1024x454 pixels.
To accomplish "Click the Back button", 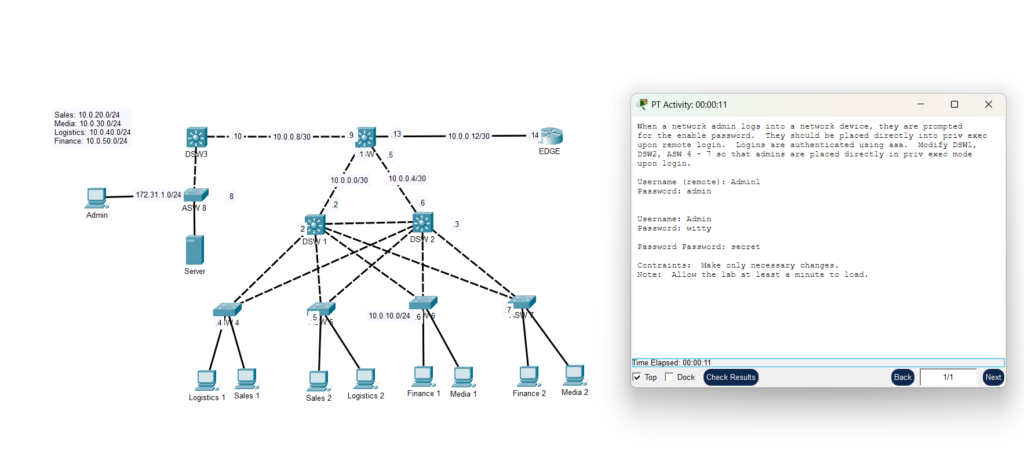I will coord(902,377).
